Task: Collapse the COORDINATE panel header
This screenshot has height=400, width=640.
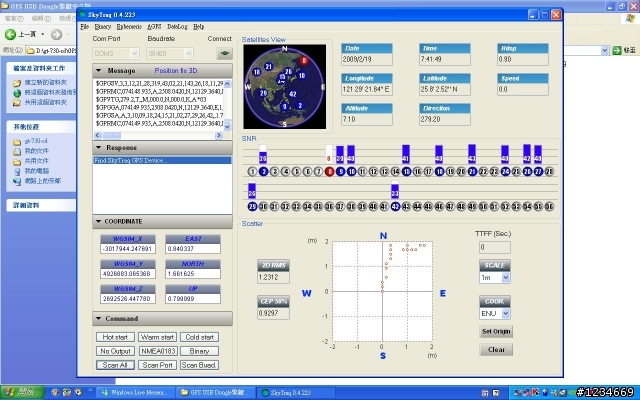Action: (x=162, y=222)
